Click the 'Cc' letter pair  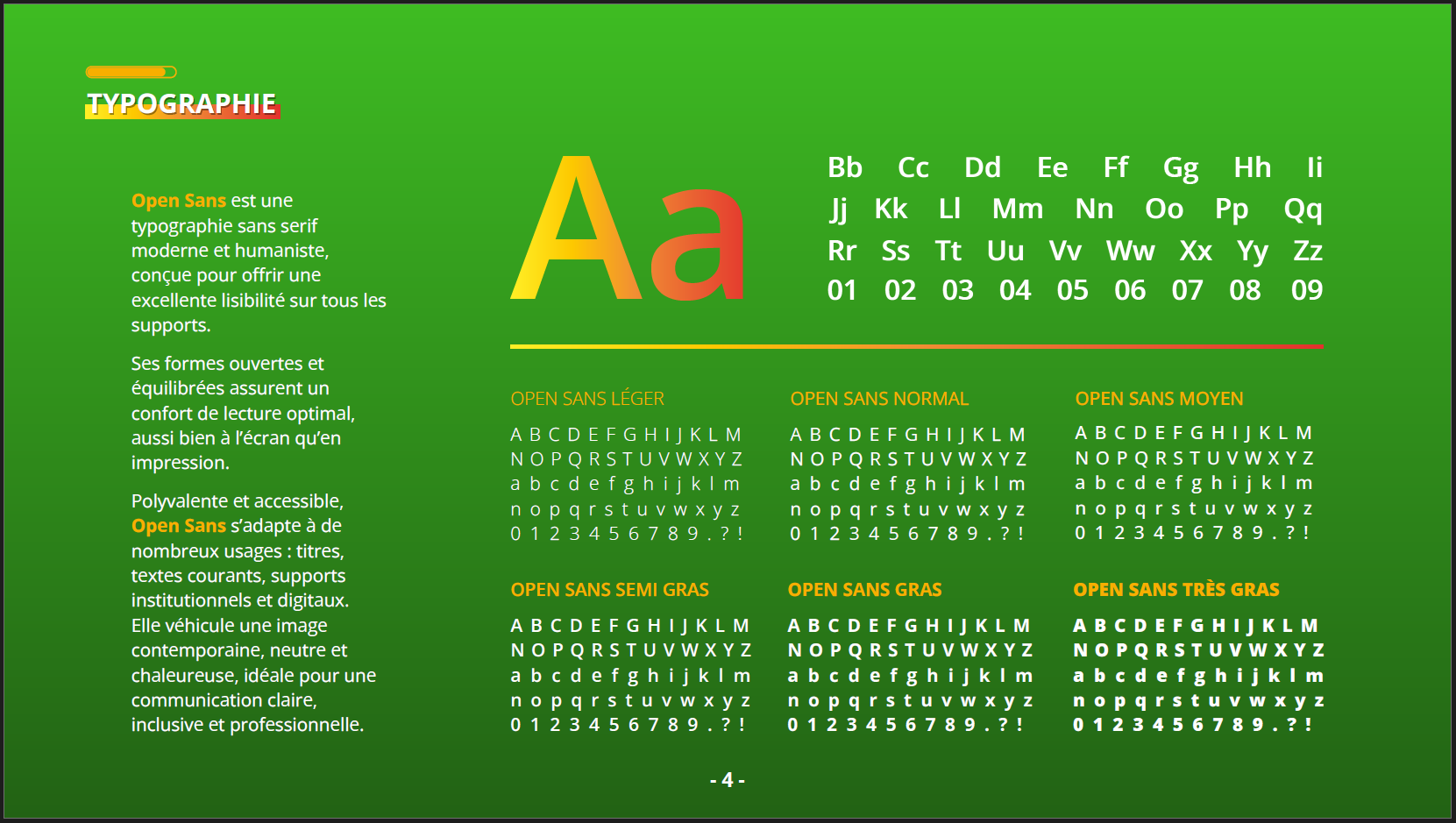point(913,167)
